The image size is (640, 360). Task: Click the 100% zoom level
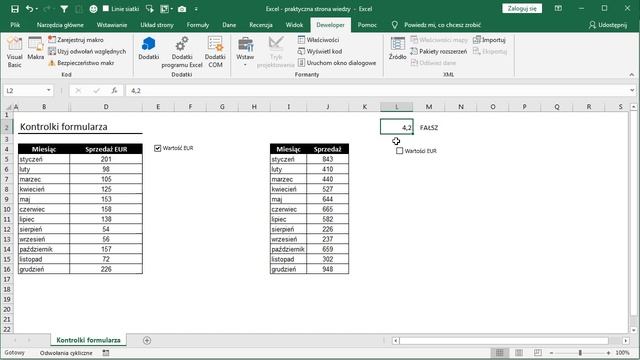tap(622, 353)
